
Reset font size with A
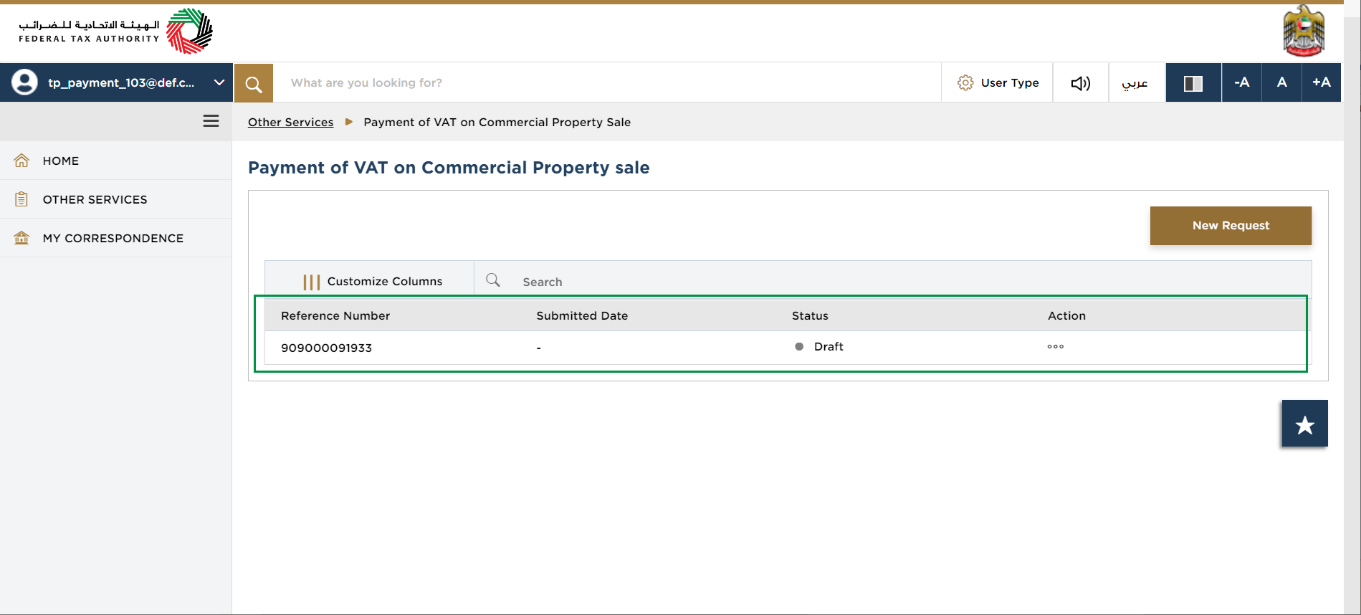[x=1281, y=83]
